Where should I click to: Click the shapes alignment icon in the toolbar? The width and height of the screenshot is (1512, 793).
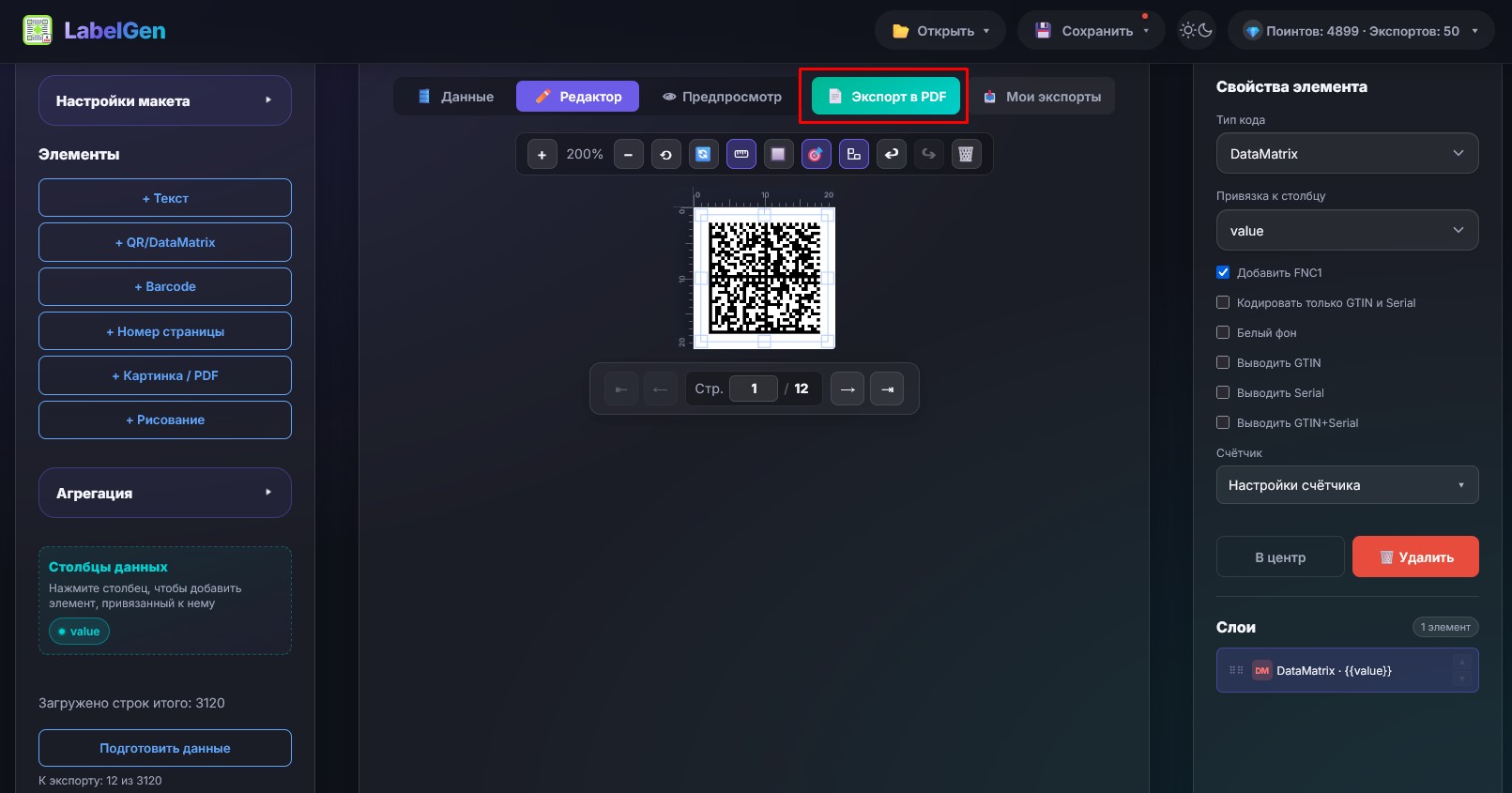(x=853, y=154)
